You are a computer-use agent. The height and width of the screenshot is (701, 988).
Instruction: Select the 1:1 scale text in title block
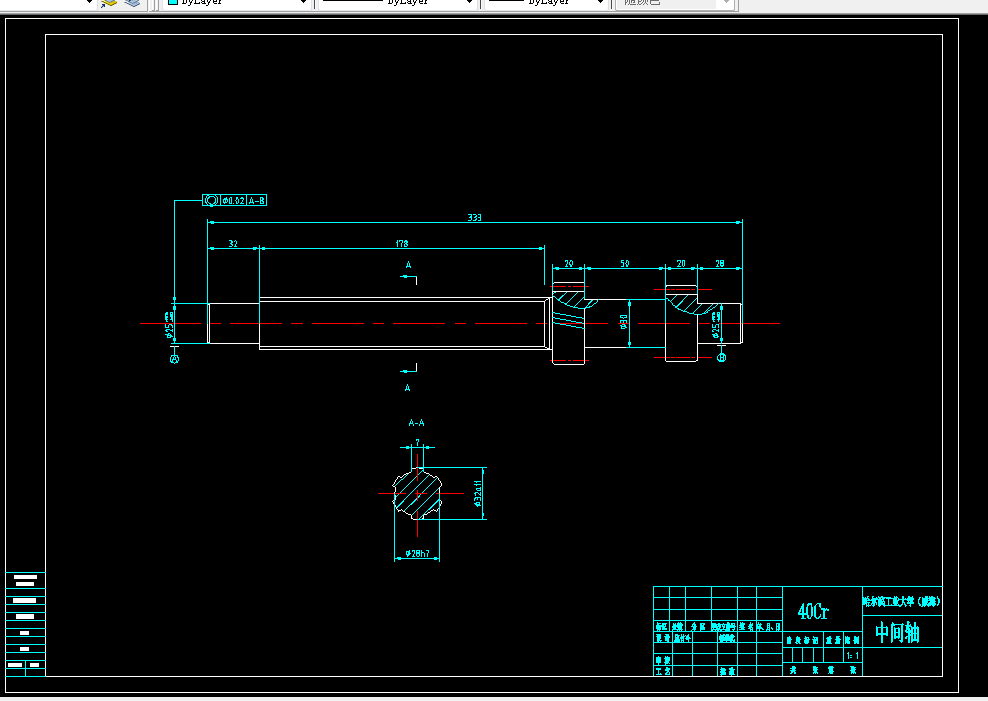[853, 656]
